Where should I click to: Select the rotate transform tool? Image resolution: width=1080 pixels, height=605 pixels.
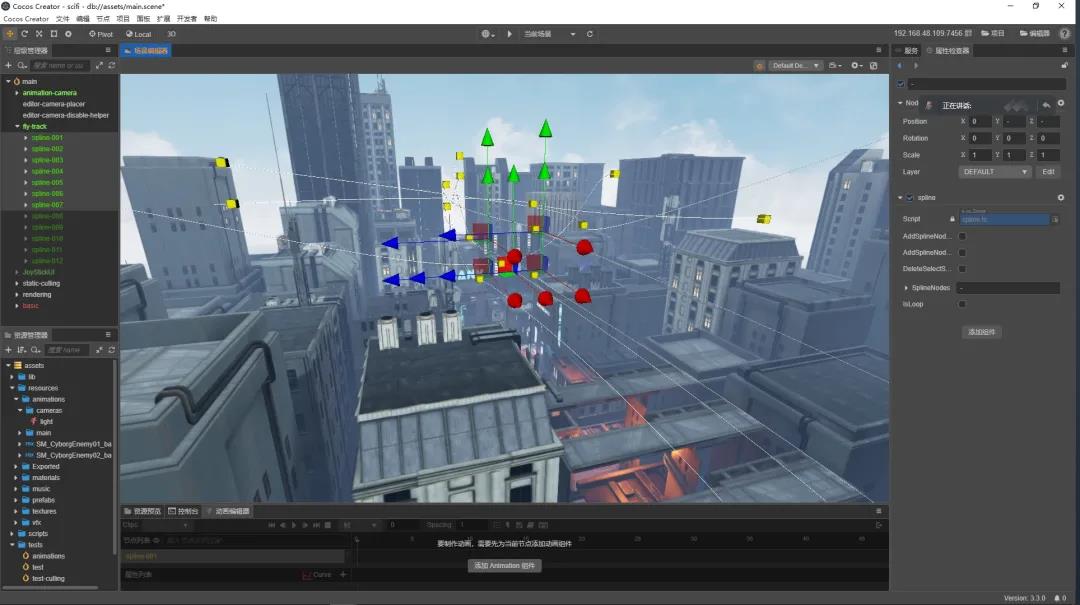(x=25, y=34)
